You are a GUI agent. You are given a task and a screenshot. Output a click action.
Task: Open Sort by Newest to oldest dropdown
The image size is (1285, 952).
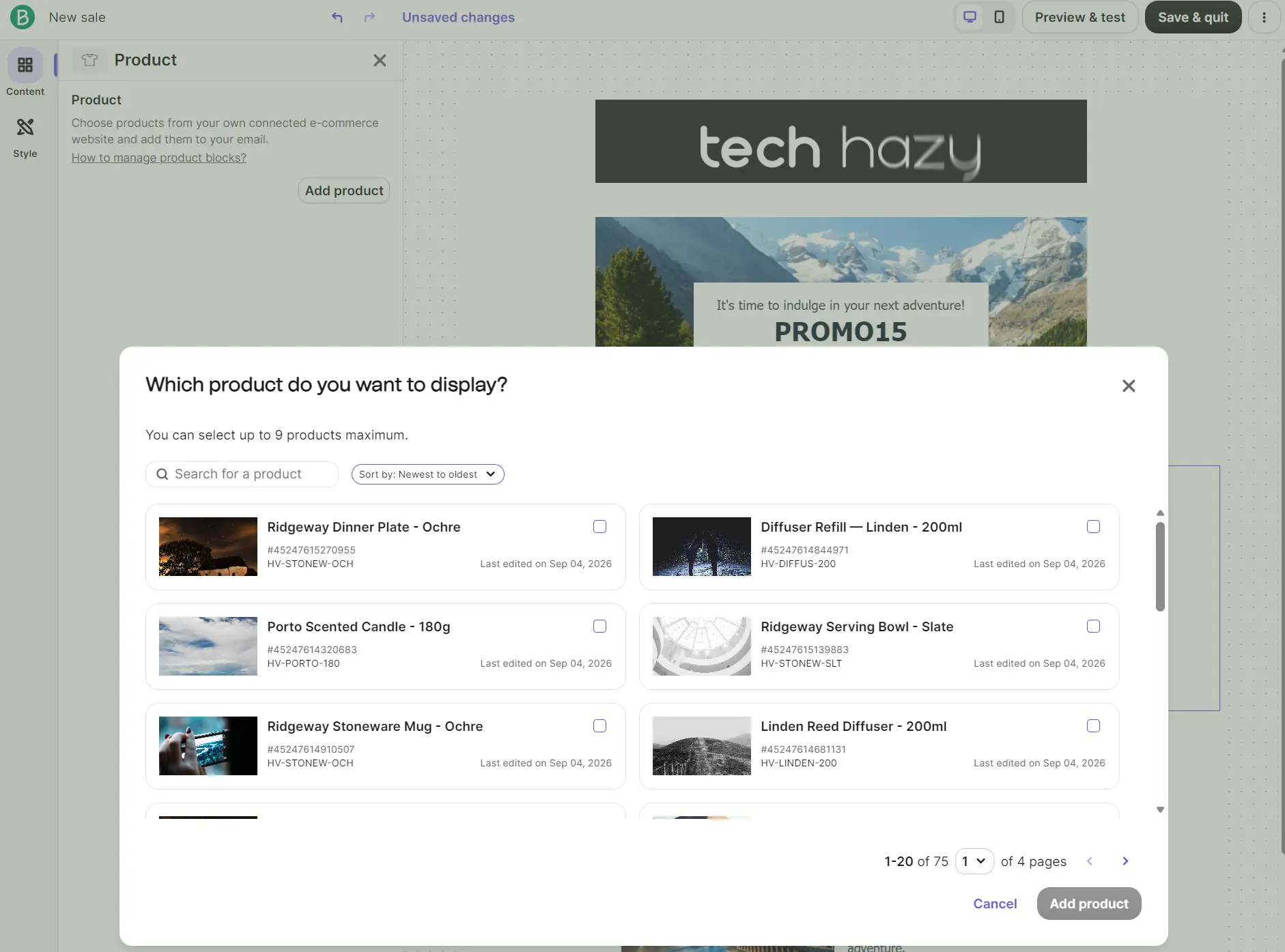pos(427,474)
